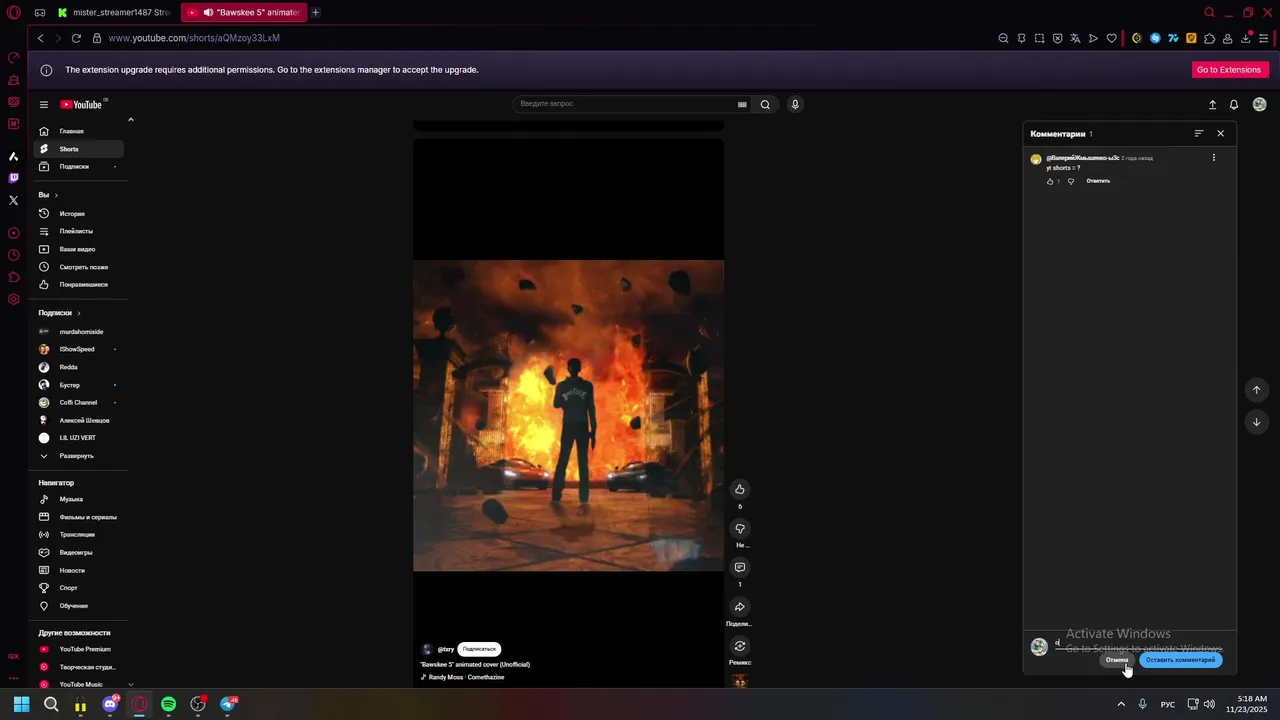Click the create/upload icon in YouTube header
1280x720 pixels.
[x=1212, y=104]
